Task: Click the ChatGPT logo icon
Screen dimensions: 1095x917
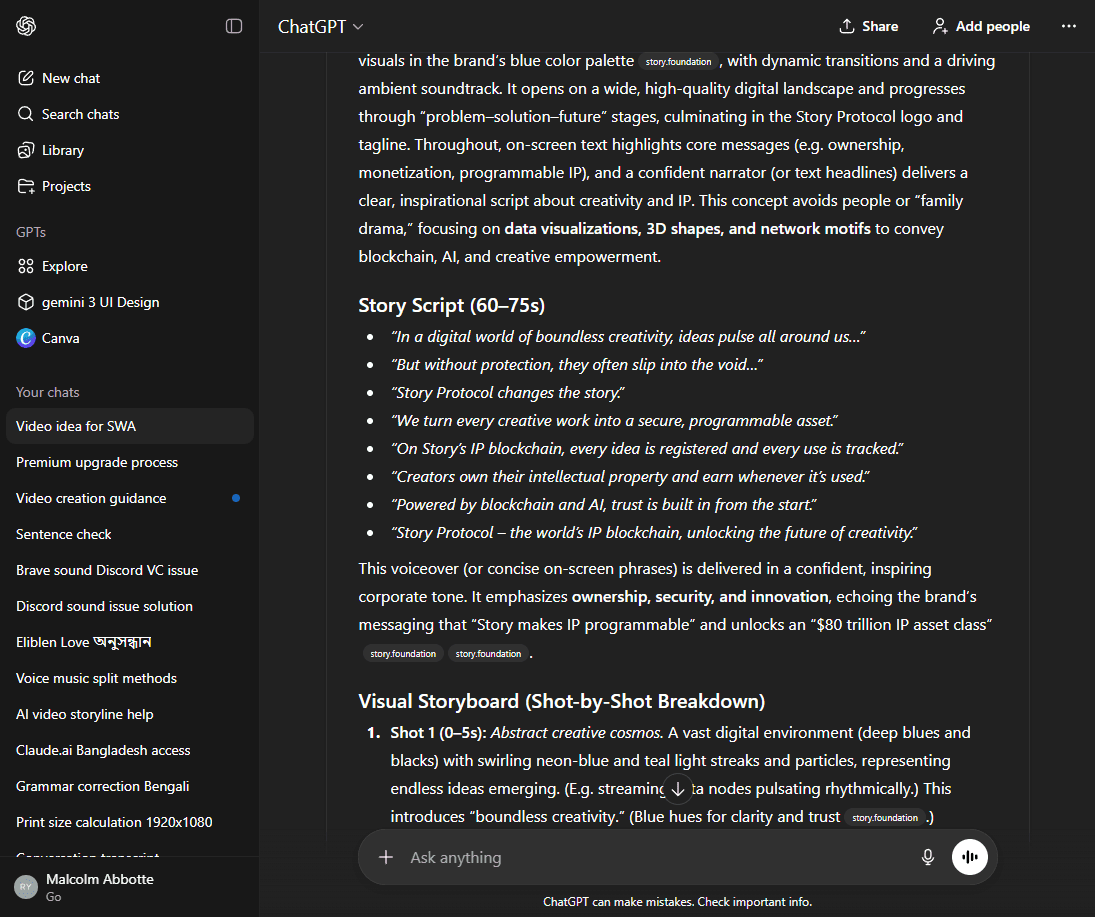Action: (x=26, y=26)
